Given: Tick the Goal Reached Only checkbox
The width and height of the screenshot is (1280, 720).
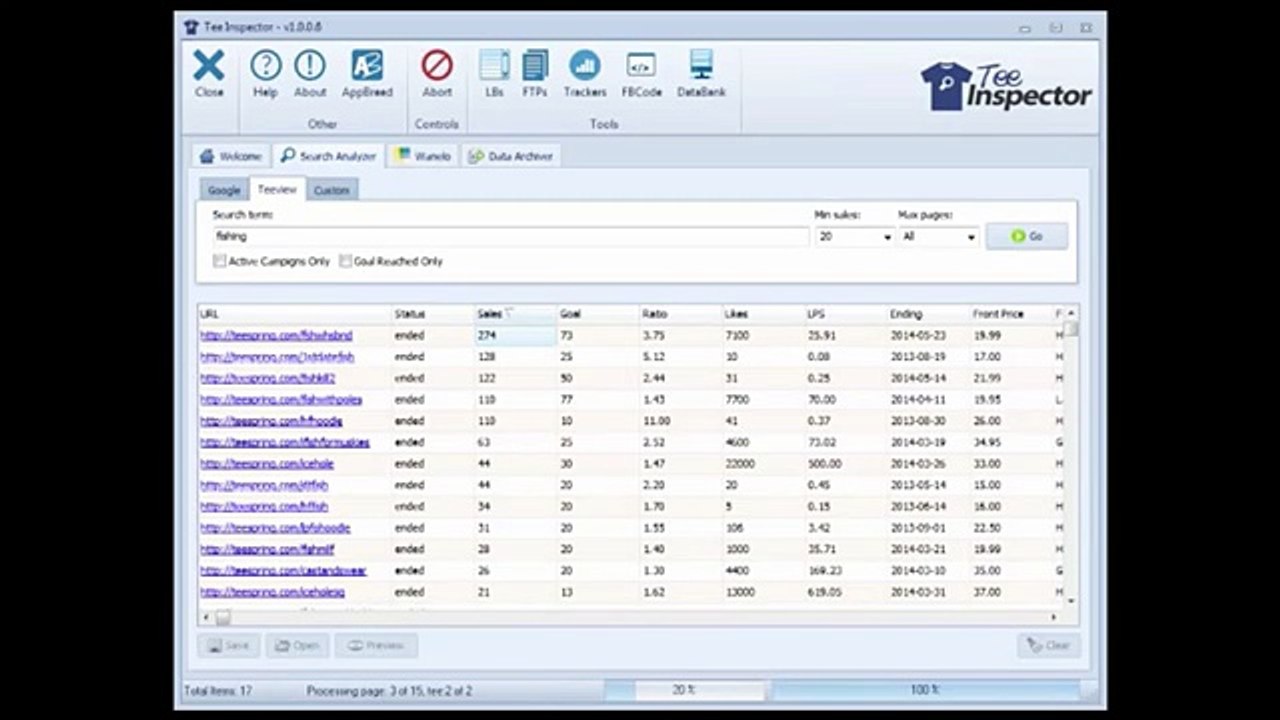Looking at the screenshot, I should [345, 261].
